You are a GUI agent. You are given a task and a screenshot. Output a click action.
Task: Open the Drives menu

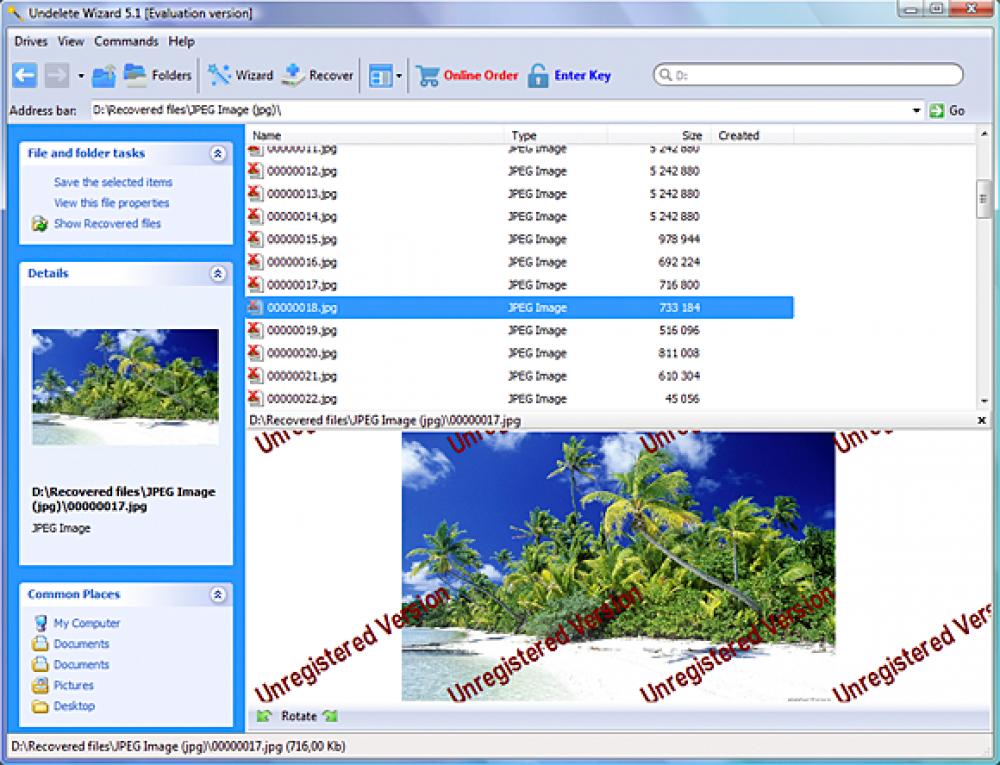tap(29, 41)
